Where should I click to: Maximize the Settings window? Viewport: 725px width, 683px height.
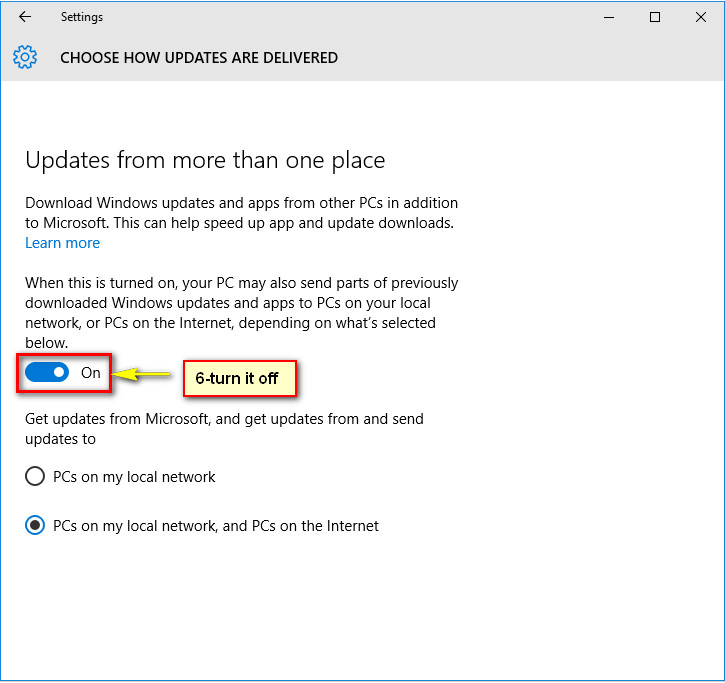click(x=655, y=17)
